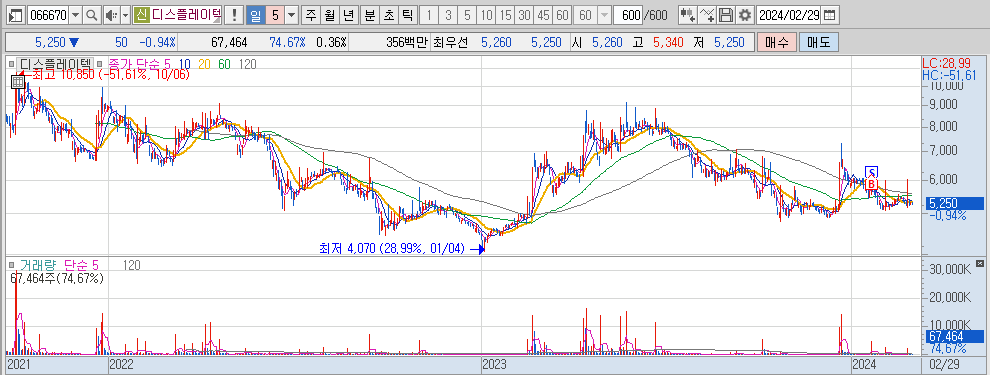Image resolution: width=990 pixels, height=375 pixels.
Task: Click the exclamation mark info button
Action: coord(235,15)
